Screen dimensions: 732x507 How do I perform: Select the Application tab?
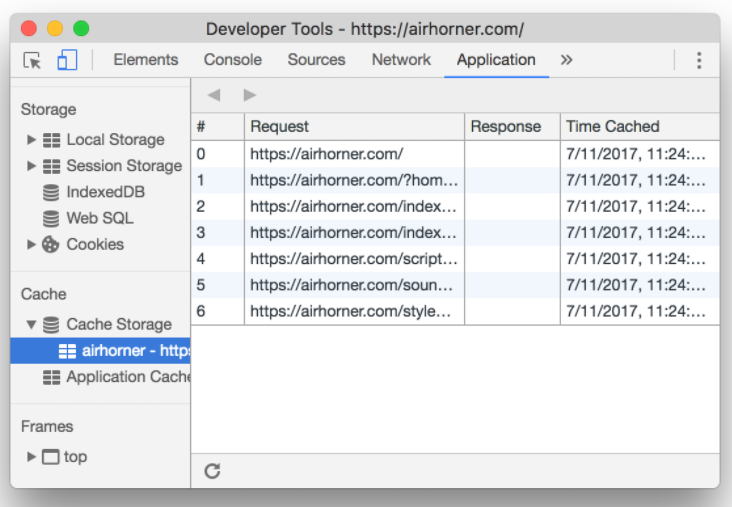[x=496, y=60]
